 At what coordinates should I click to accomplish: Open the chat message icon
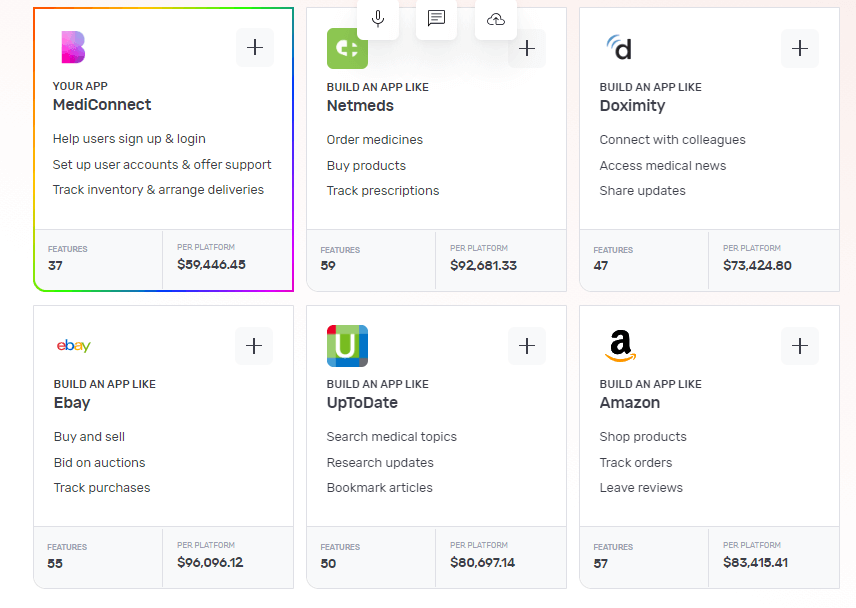point(436,19)
